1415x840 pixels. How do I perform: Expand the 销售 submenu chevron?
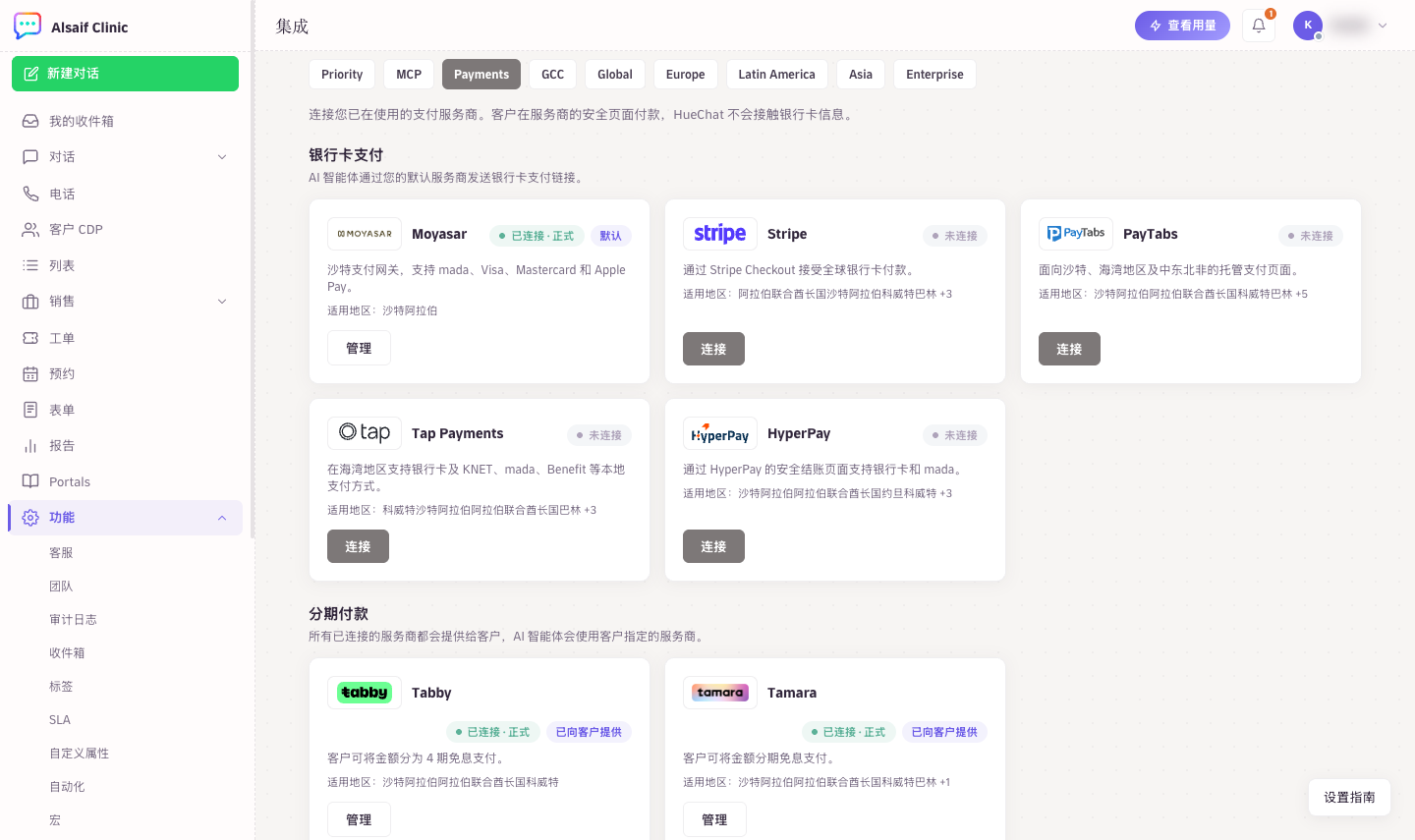pyautogui.click(x=222, y=302)
